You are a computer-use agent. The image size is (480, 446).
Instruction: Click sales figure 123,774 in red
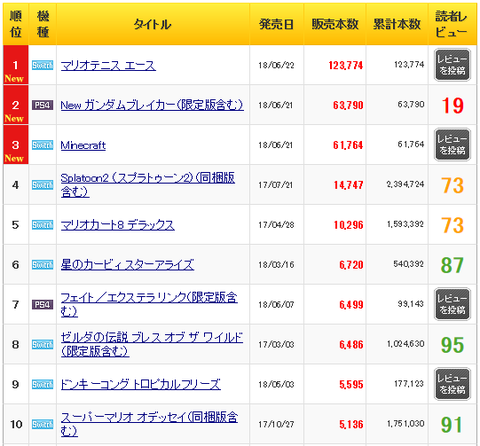346,65
